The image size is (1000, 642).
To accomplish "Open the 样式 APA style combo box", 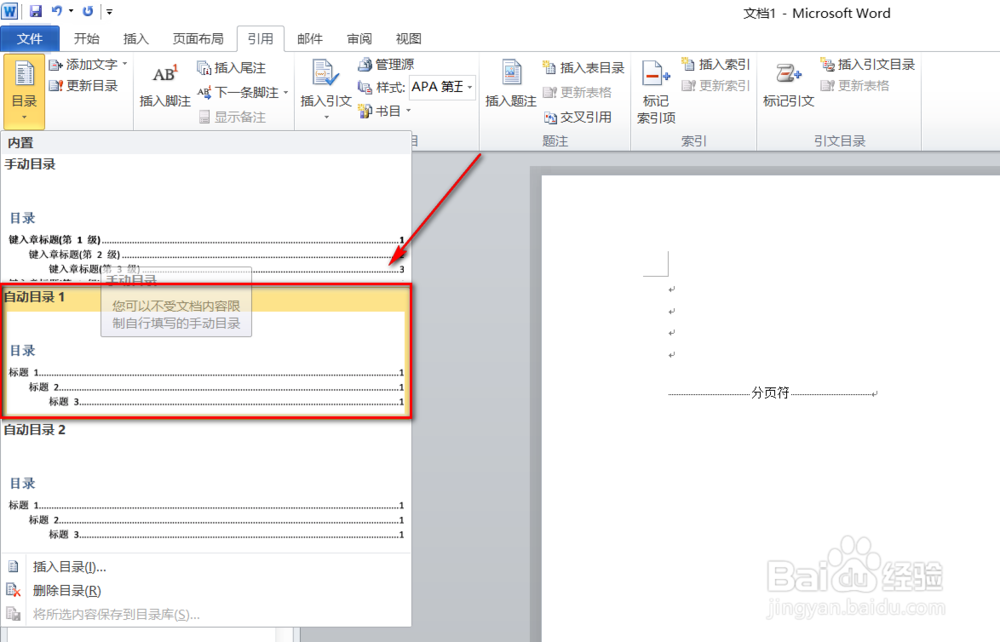I will coord(442,87).
